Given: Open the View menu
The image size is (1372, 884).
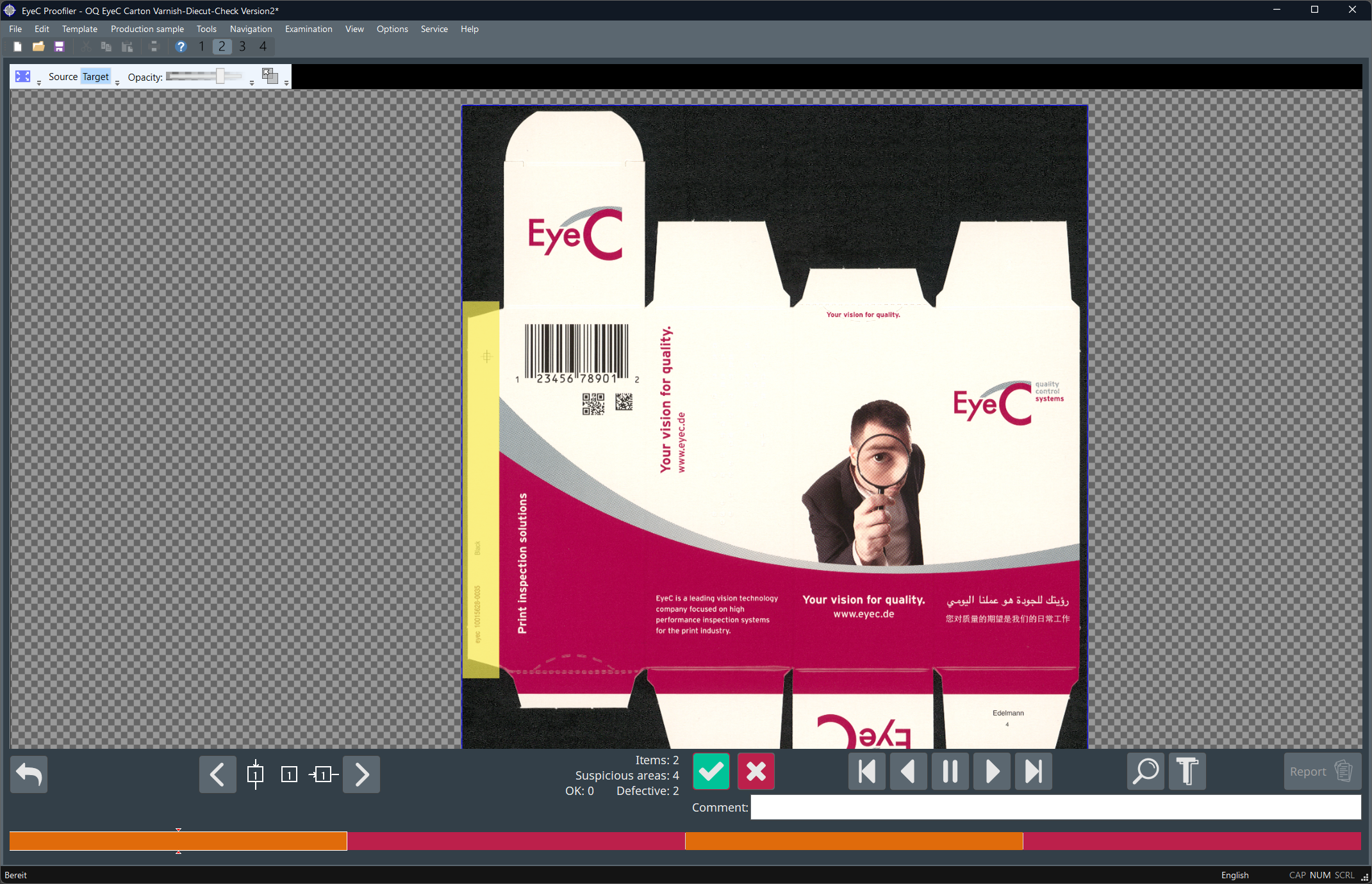Looking at the screenshot, I should click(x=354, y=29).
